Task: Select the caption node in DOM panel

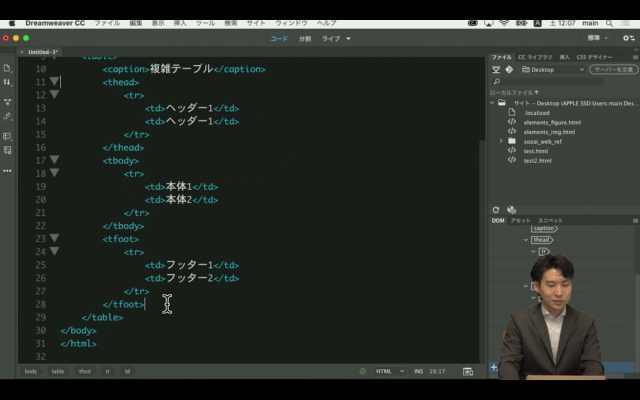Action: coord(544,229)
